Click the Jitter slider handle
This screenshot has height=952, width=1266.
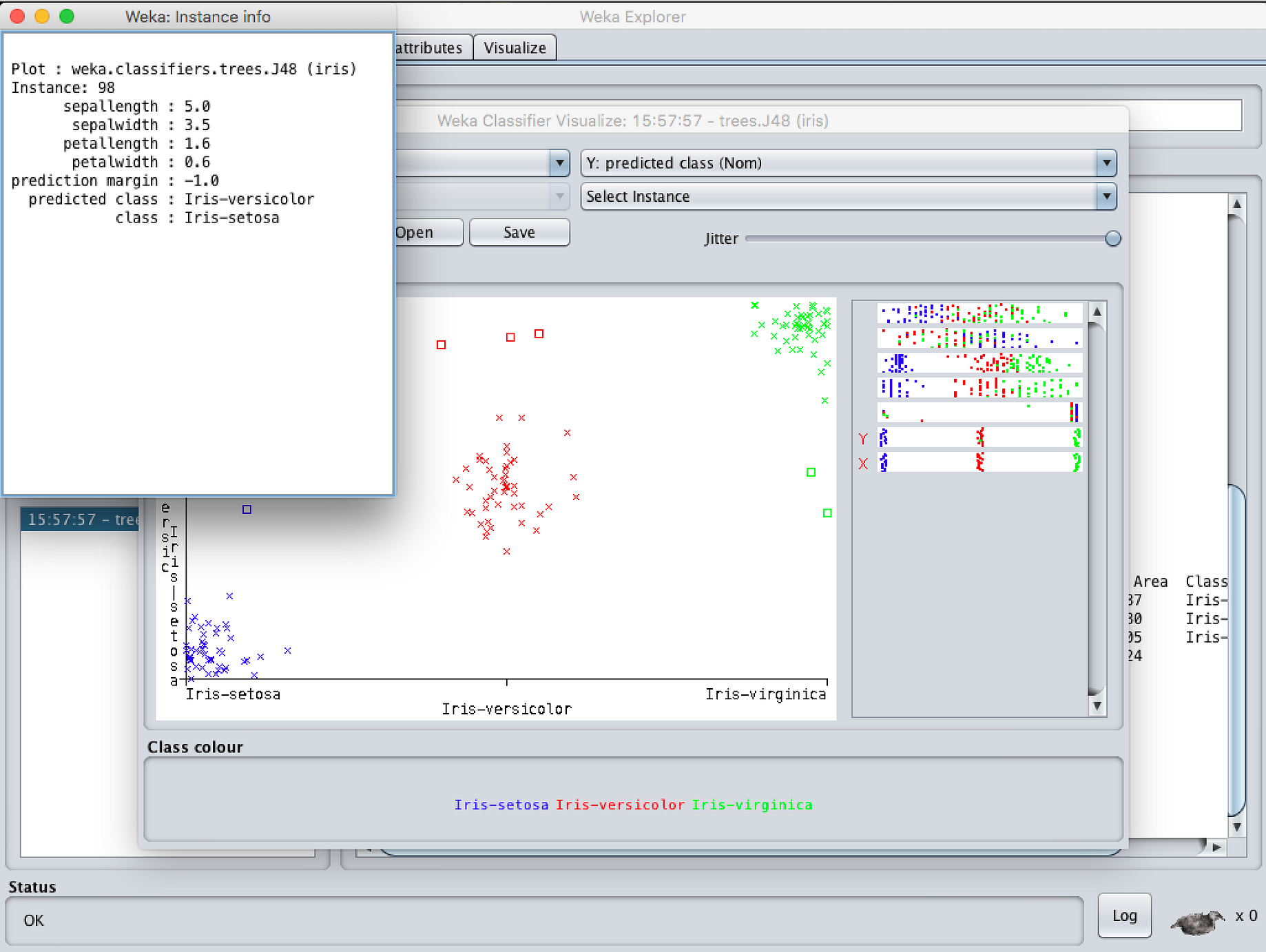point(1112,238)
